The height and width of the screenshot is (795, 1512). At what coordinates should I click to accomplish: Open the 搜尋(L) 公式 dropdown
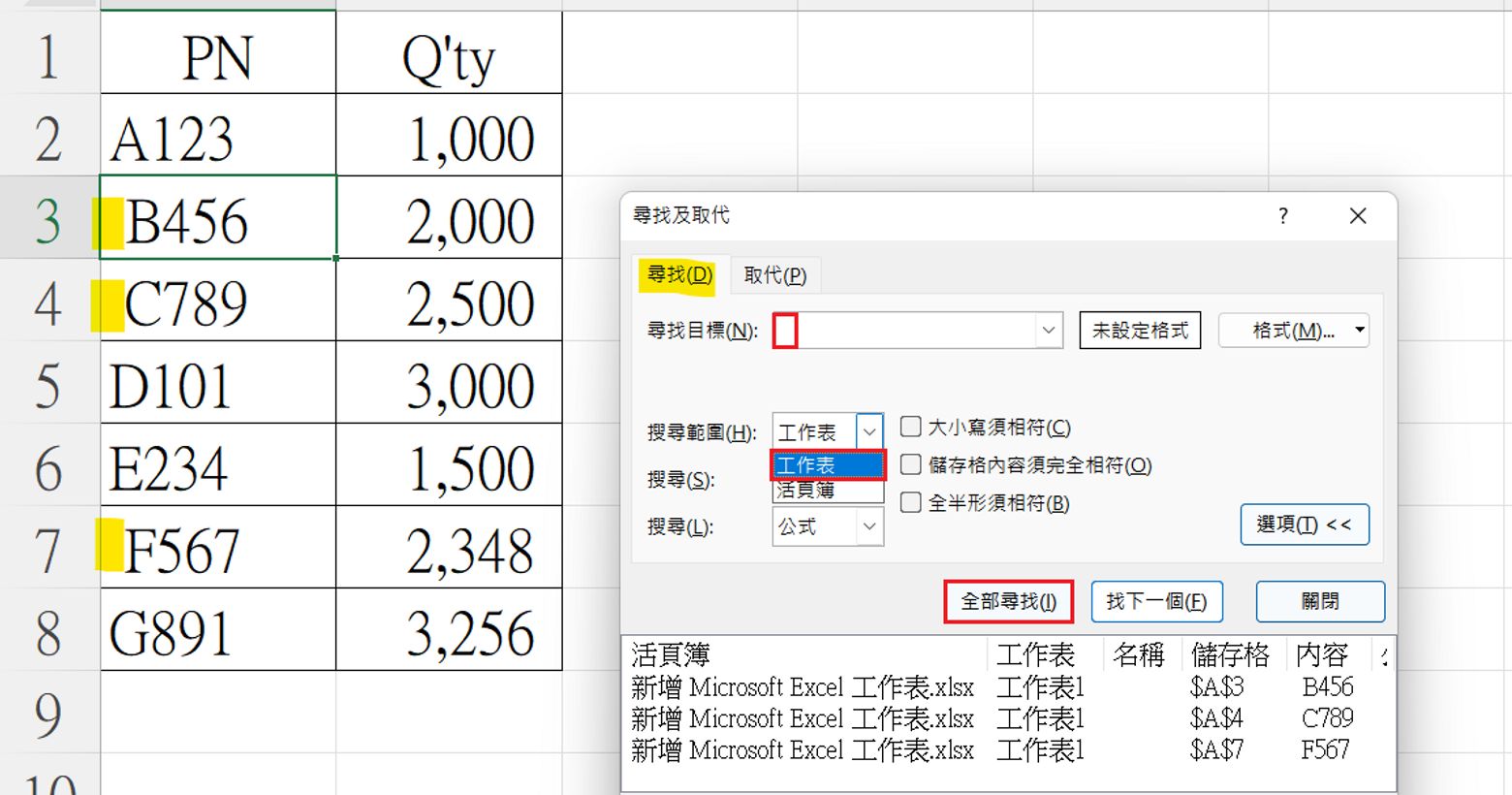tap(868, 526)
